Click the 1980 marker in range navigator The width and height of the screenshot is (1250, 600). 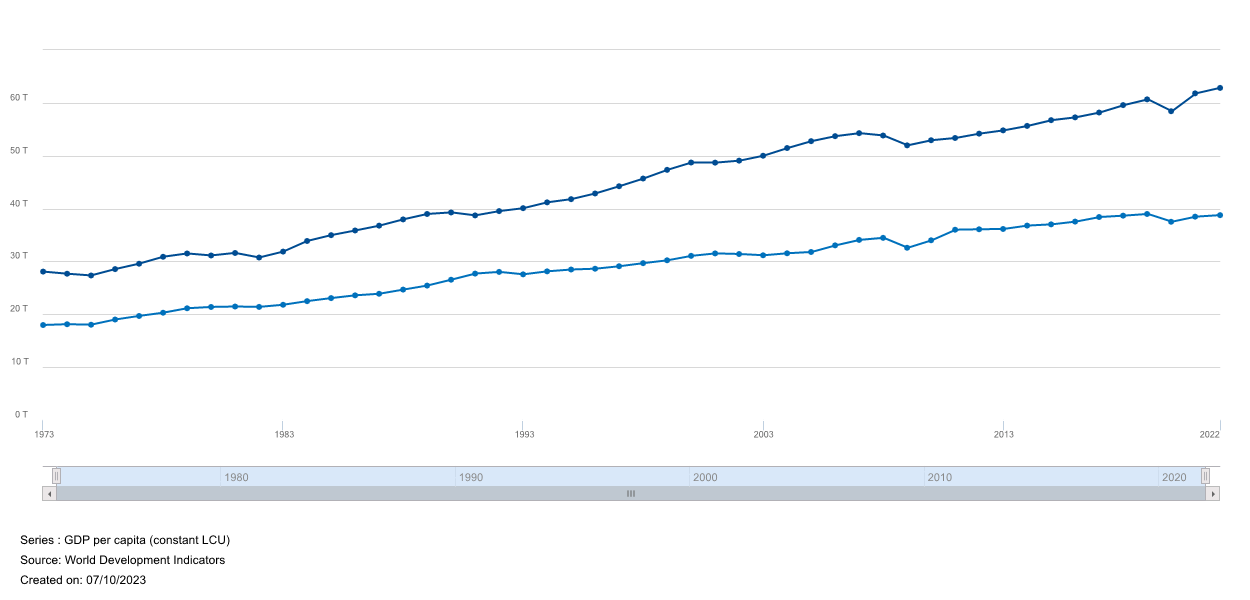pos(236,477)
